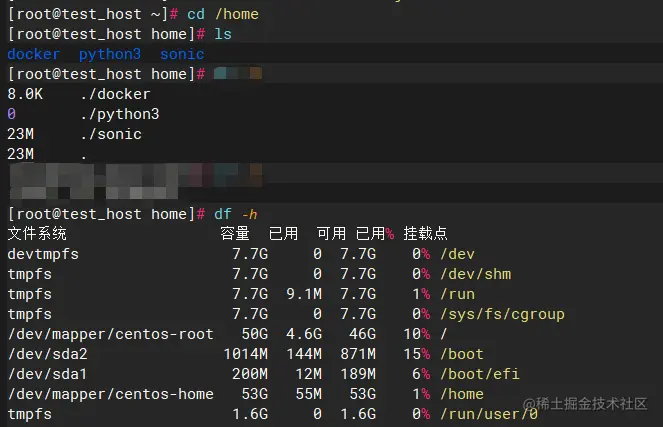Click the './sonic' path in output
Viewport: 663px width, 427px height.
pos(111,134)
